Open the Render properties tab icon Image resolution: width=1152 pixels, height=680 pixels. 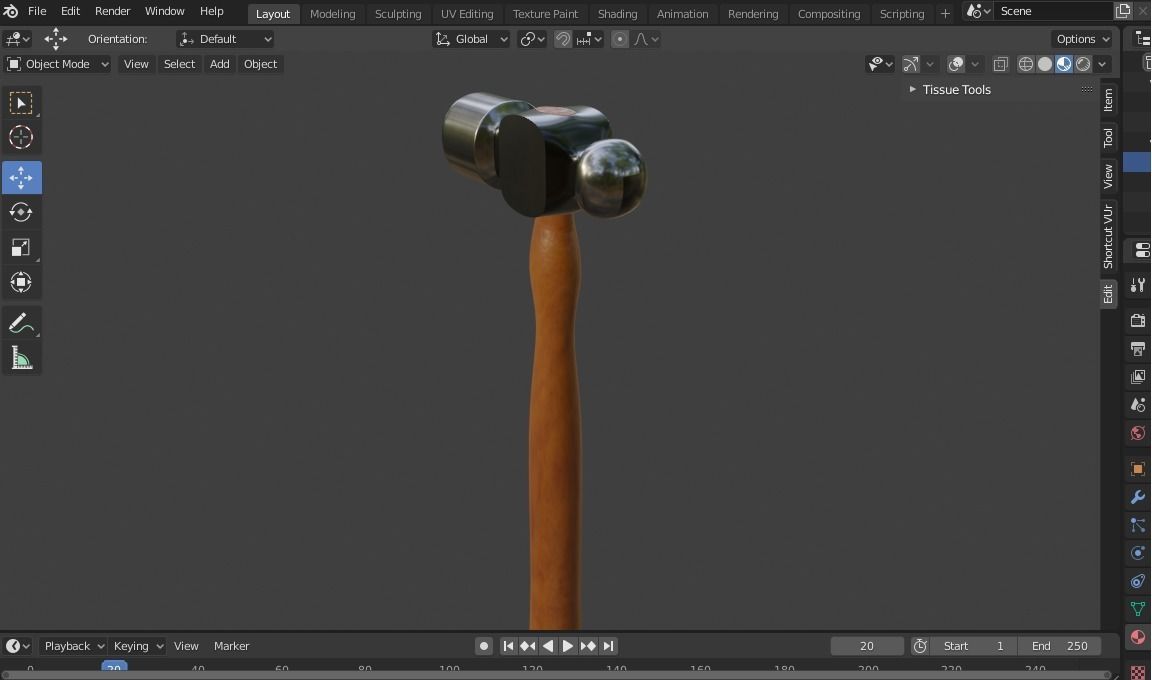1138,320
